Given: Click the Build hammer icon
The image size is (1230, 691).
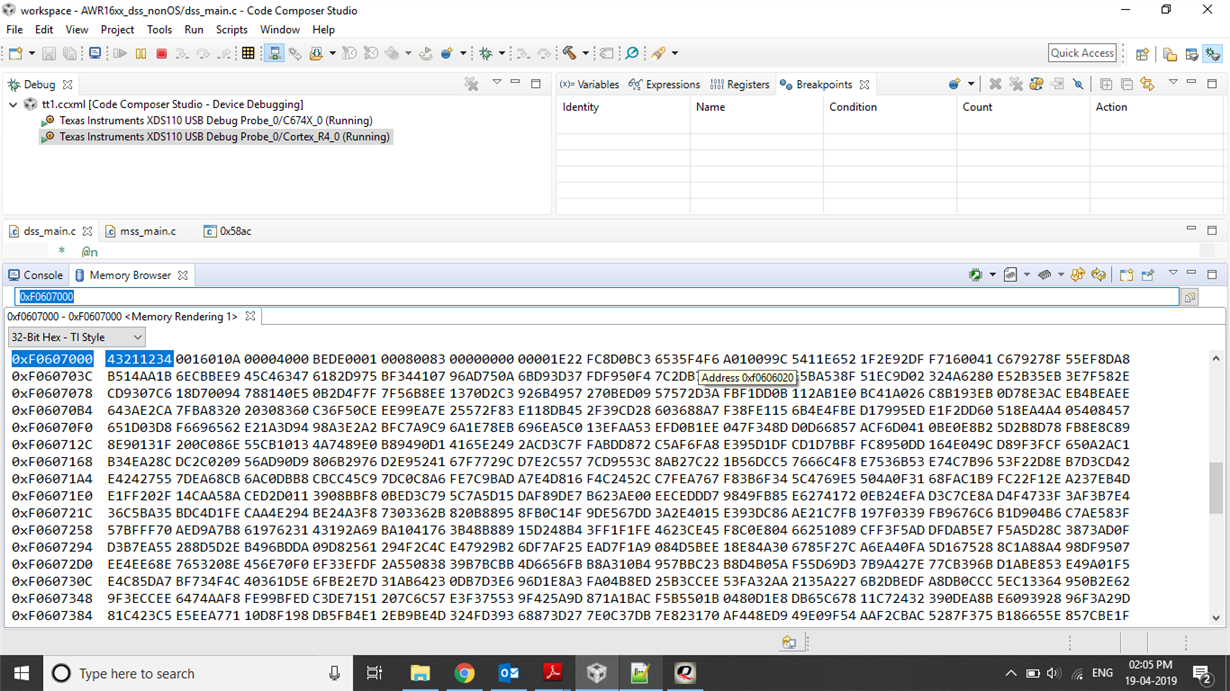Looking at the screenshot, I should click(569, 53).
